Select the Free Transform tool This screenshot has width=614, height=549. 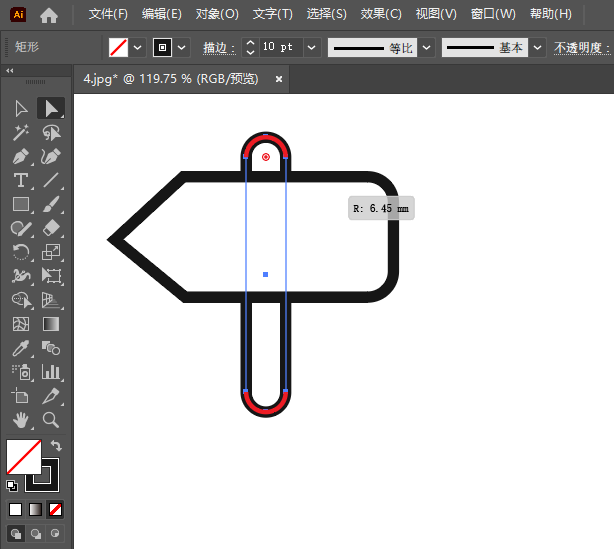(x=51, y=276)
